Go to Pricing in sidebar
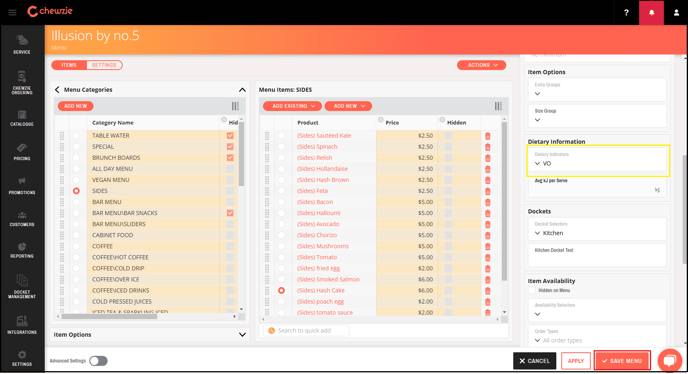This screenshot has height=374, width=688. 22,152
